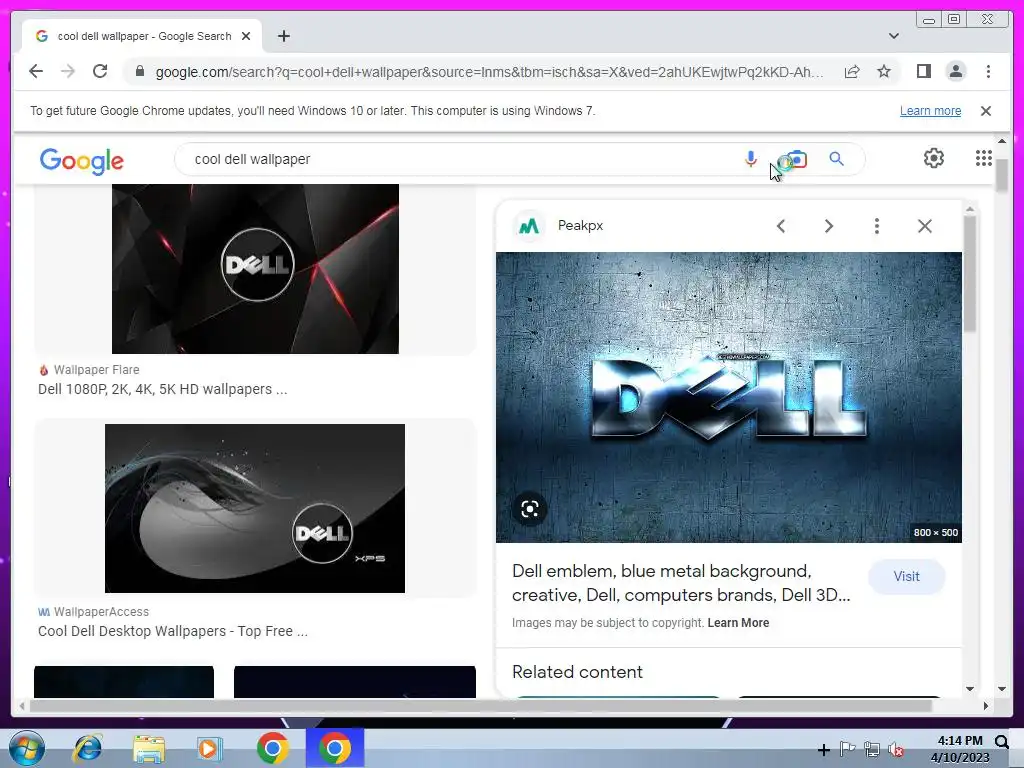The image size is (1024, 768).
Task: Click the WallpaperAccess source label
Action: (101, 612)
